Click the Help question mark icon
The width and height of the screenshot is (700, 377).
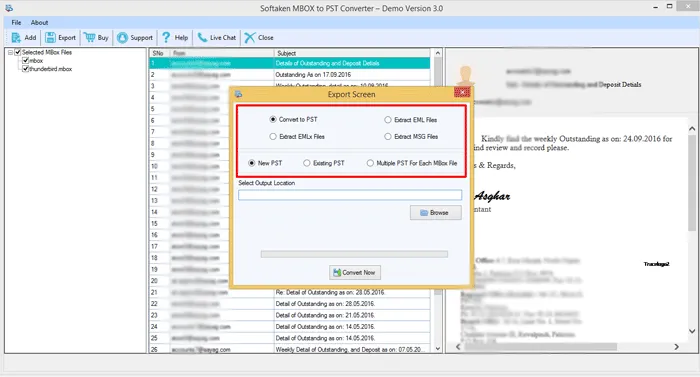pyautogui.click(x=166, y=38)
